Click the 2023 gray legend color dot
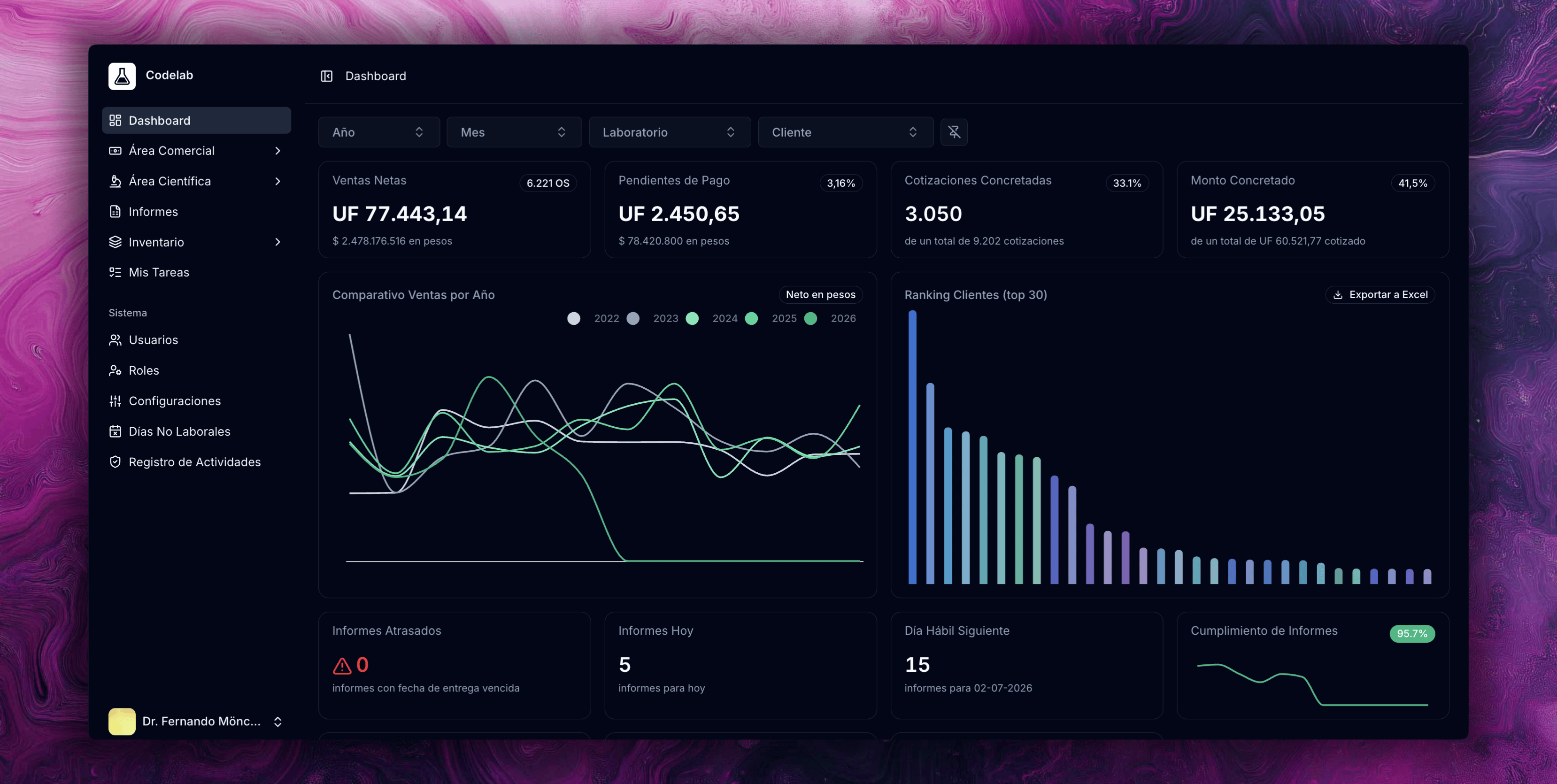The image size is (1557, 784). pos(633,319)
